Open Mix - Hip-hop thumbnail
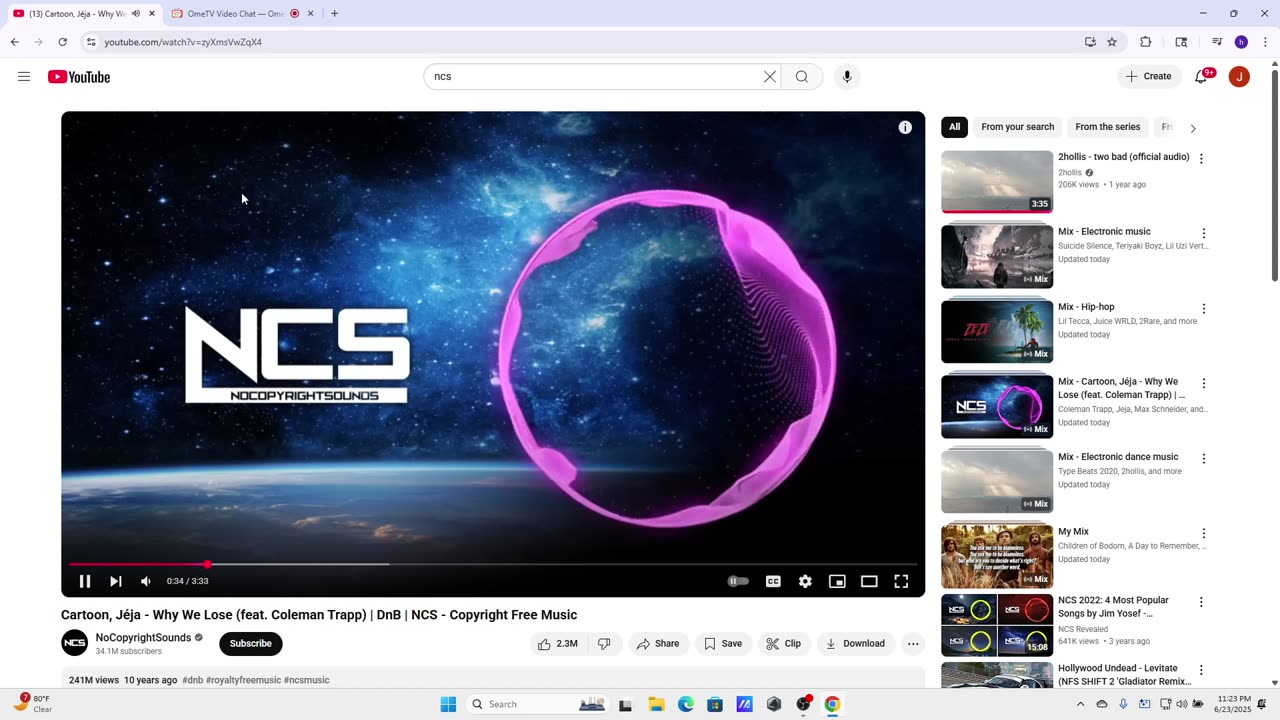The image size is (1280, 720). click(x=997, y=331)
